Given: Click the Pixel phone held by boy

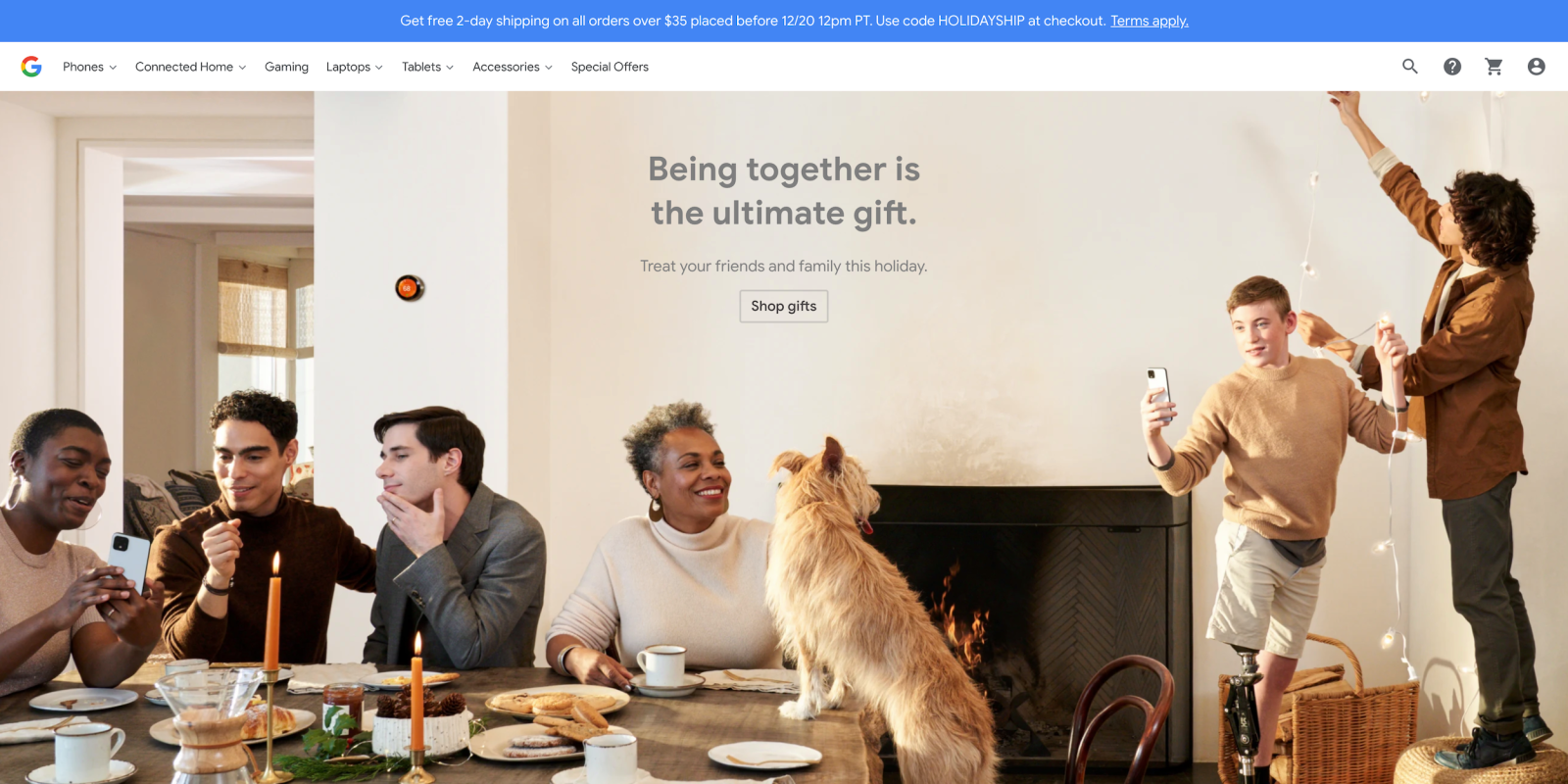Looking at the screenshot, I should (1159, 393).
